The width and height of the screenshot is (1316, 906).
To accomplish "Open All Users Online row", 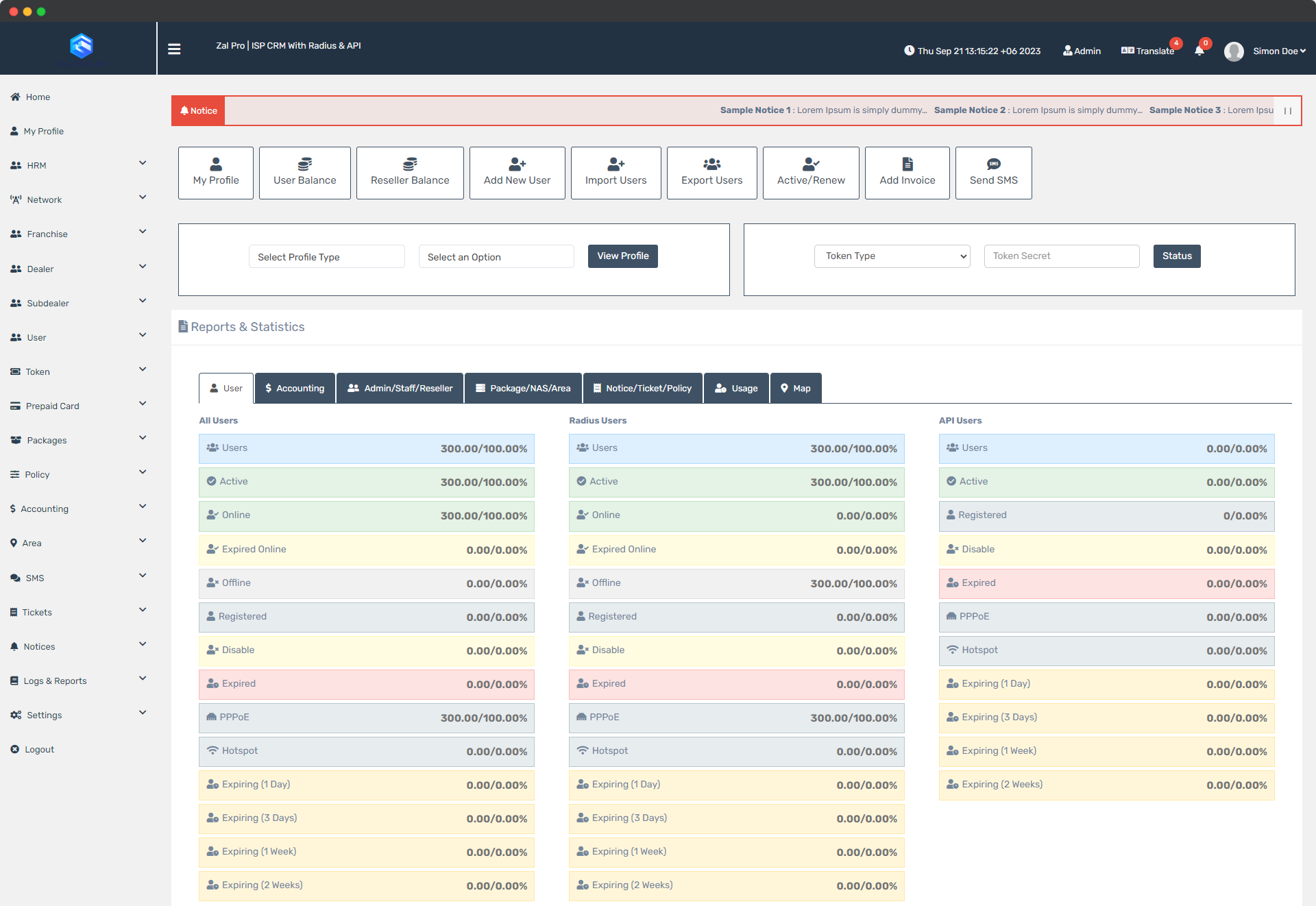I will pos(367,515).
